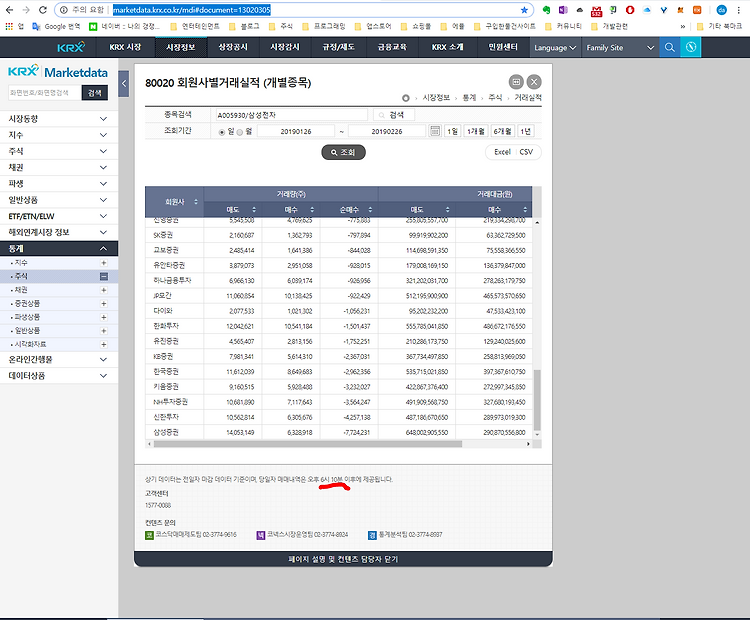Expand 파생상품 submenu plus icon
Viewport: 750px width, 620px height.
point(103,317)
